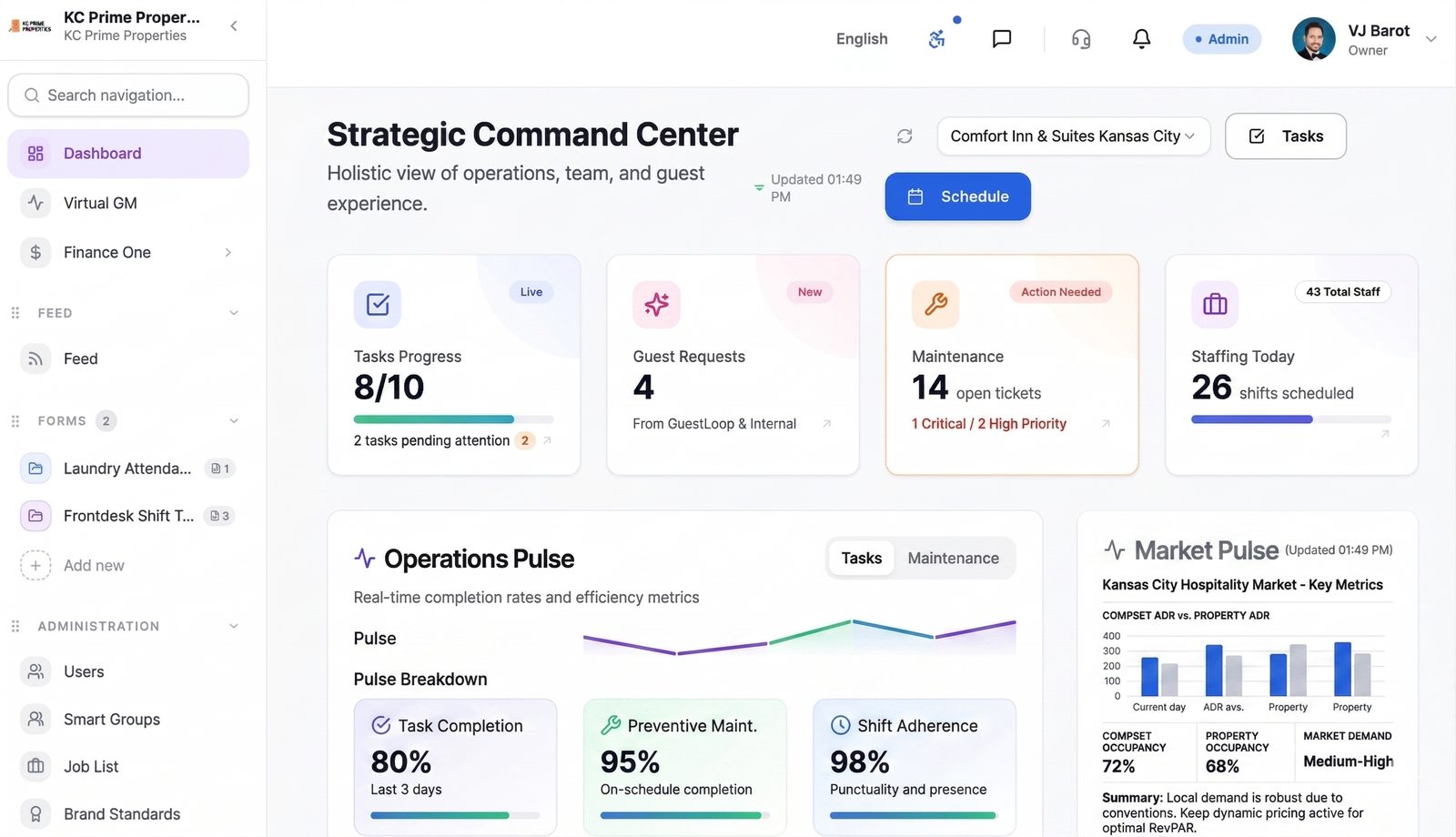The height and width of the screenshot is (837, 1456).
Task: Click the refresh icon near Strategic Command Center
Action: click(905, 136)
